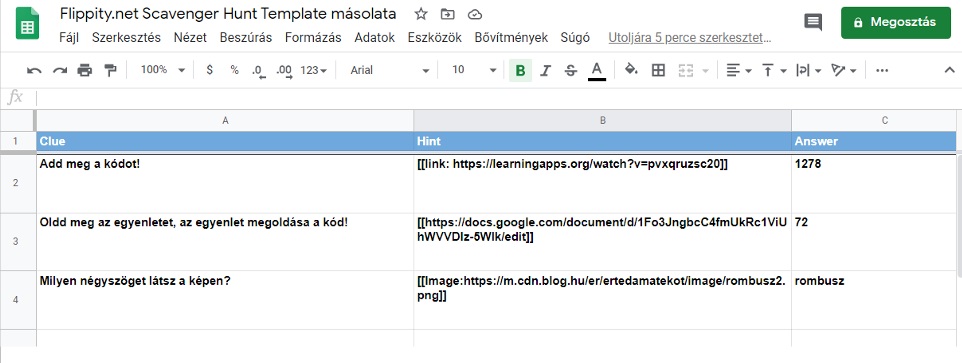The image size is (962, 363).
Task: Decrease decimal places
Action: click(x=259, y=71)
